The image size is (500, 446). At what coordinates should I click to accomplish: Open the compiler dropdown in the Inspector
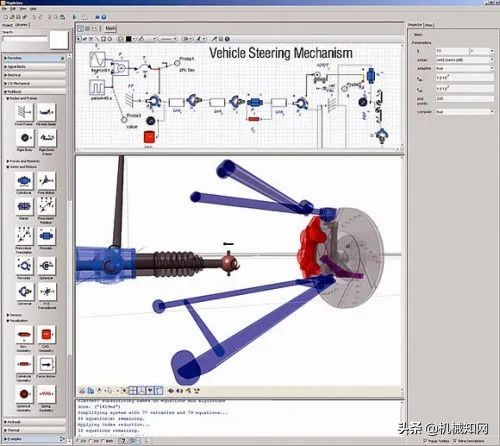coord(465,112)
